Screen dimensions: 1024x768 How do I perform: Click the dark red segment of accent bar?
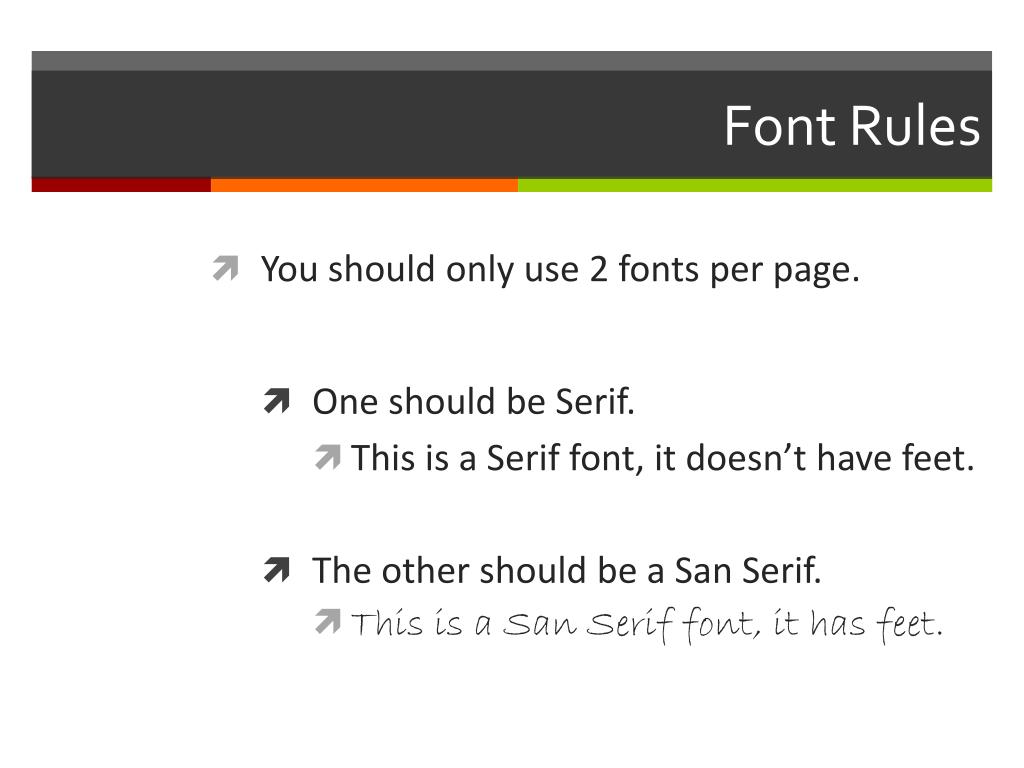[121, 185]
